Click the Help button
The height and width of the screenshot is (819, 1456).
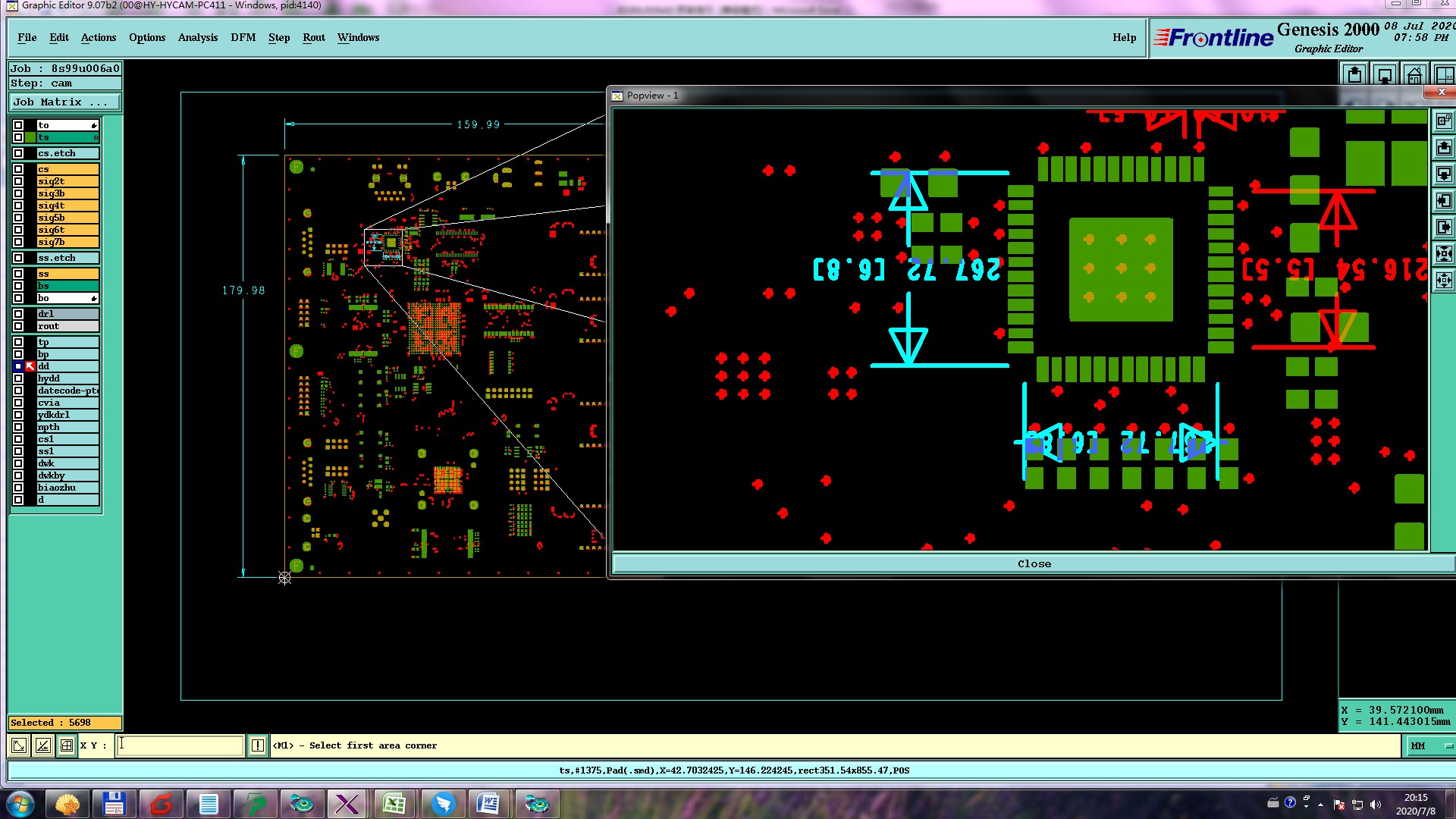coord(1124,38)
